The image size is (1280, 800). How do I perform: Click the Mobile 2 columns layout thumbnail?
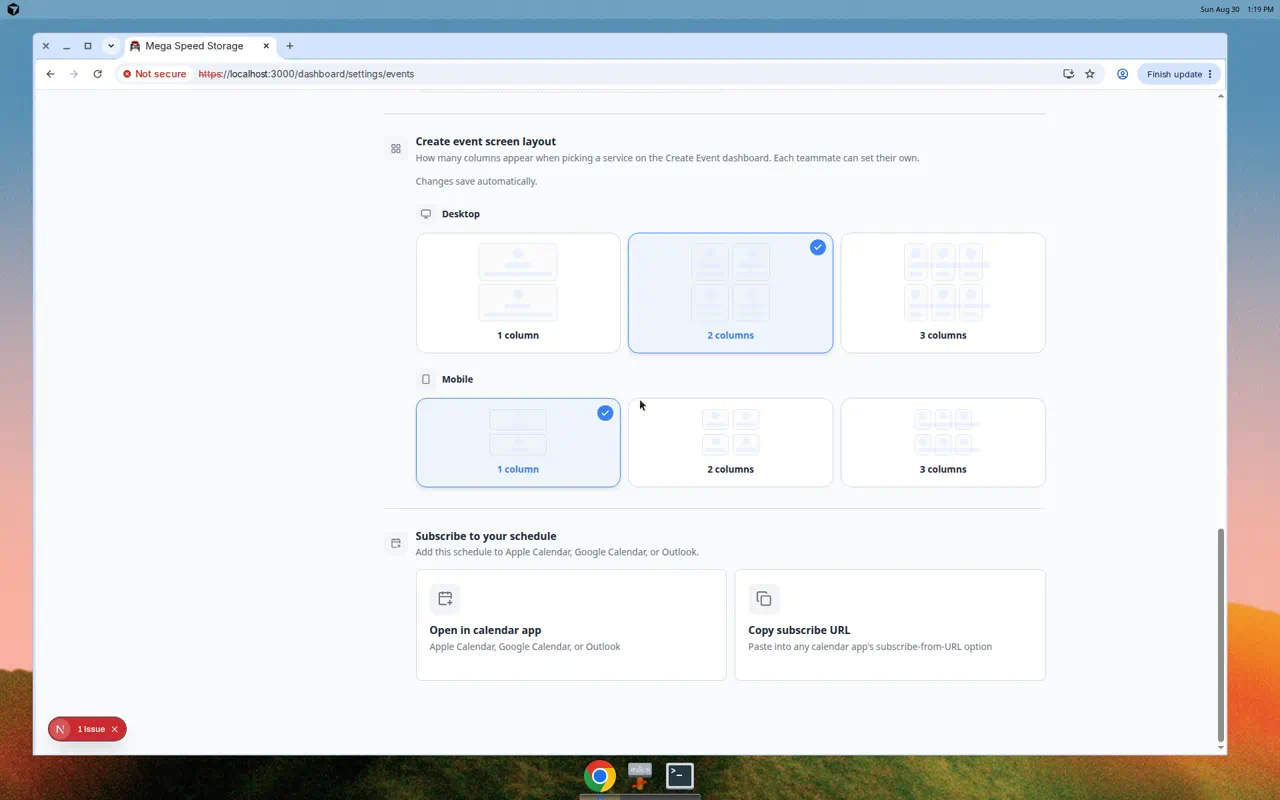(x=730, y=432)
